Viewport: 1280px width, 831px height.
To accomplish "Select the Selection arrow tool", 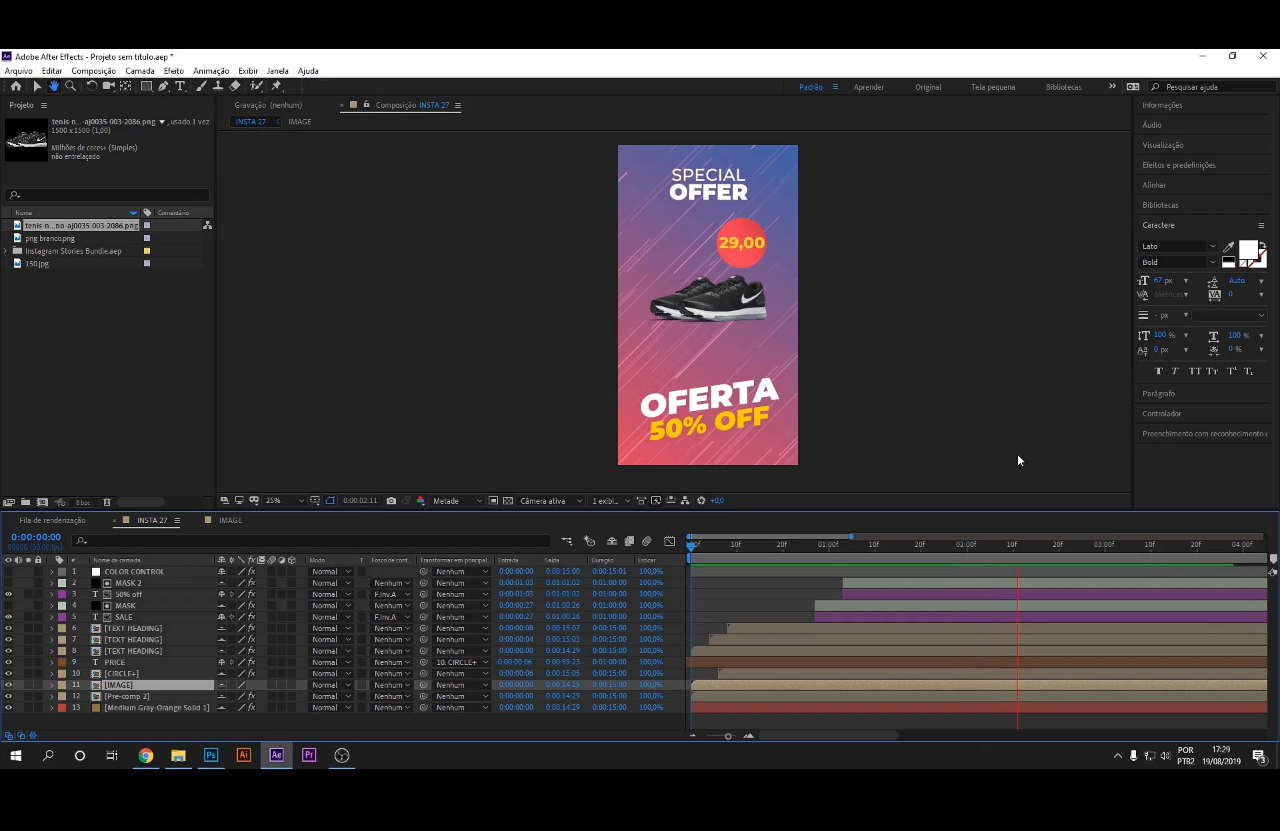I will click(37, 86).
